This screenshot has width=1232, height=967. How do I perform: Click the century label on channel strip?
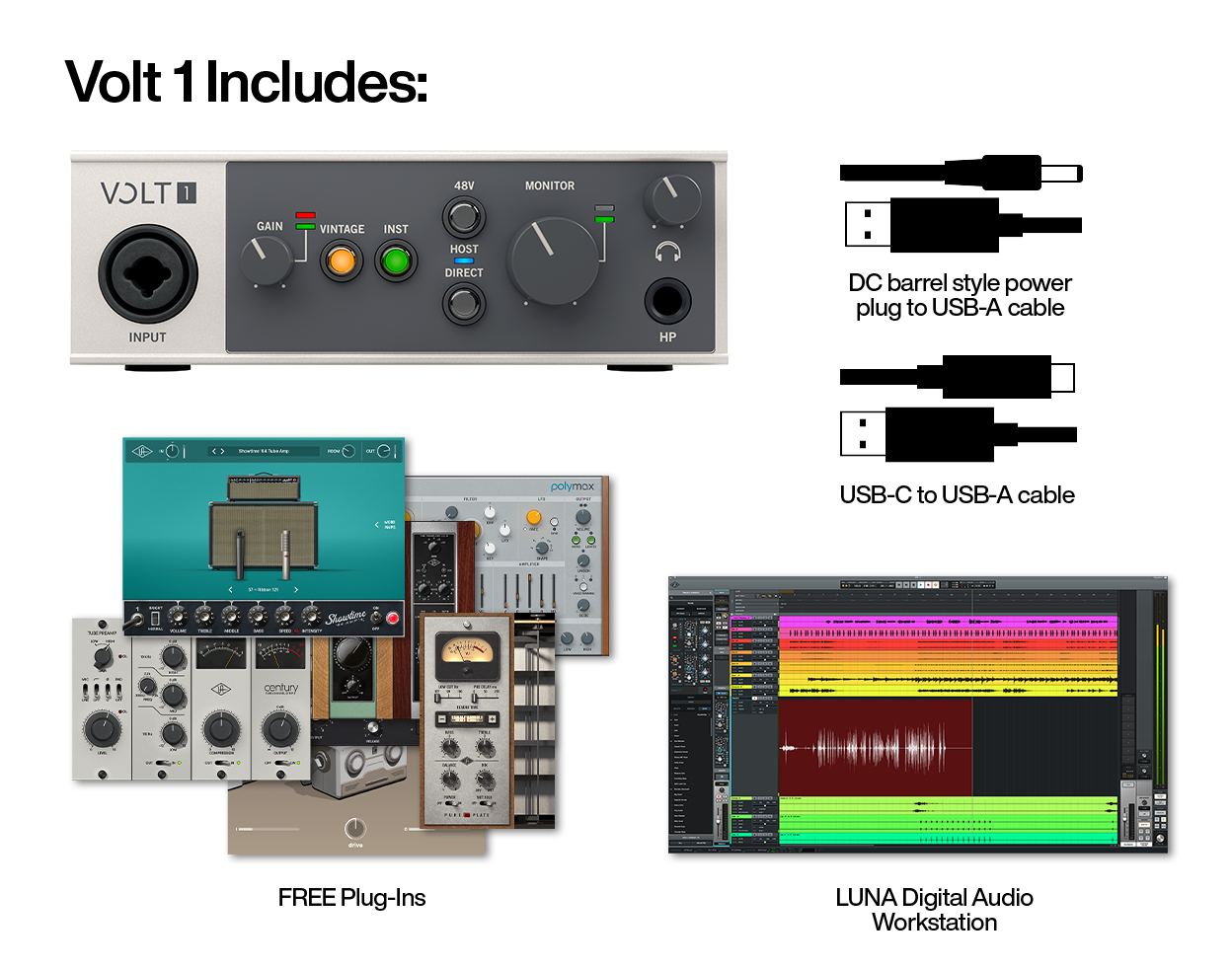tap(281, 689)
